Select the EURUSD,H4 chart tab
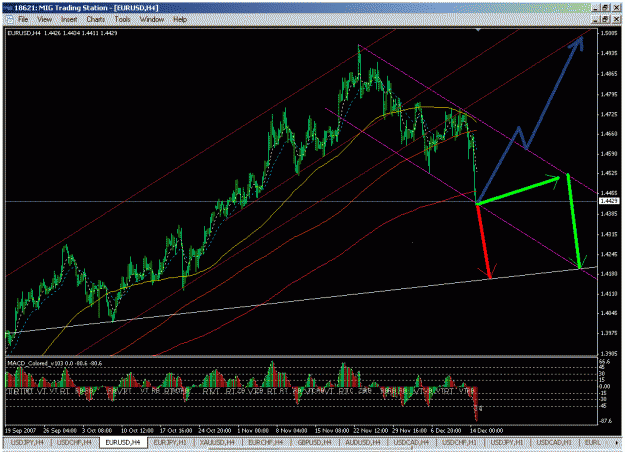625x452 pixels. point(123,442)
